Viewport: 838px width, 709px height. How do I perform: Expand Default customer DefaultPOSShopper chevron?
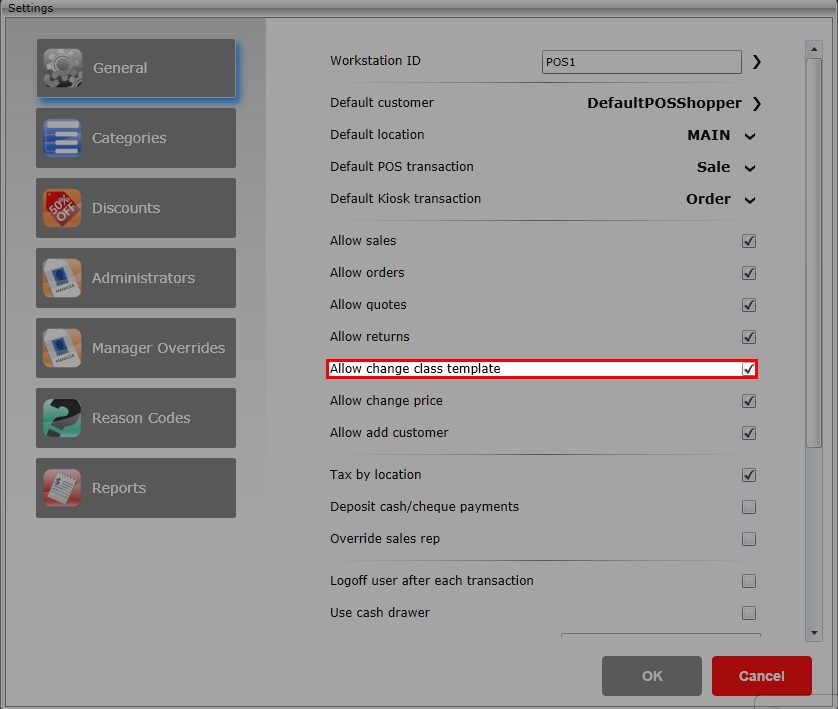756,103
